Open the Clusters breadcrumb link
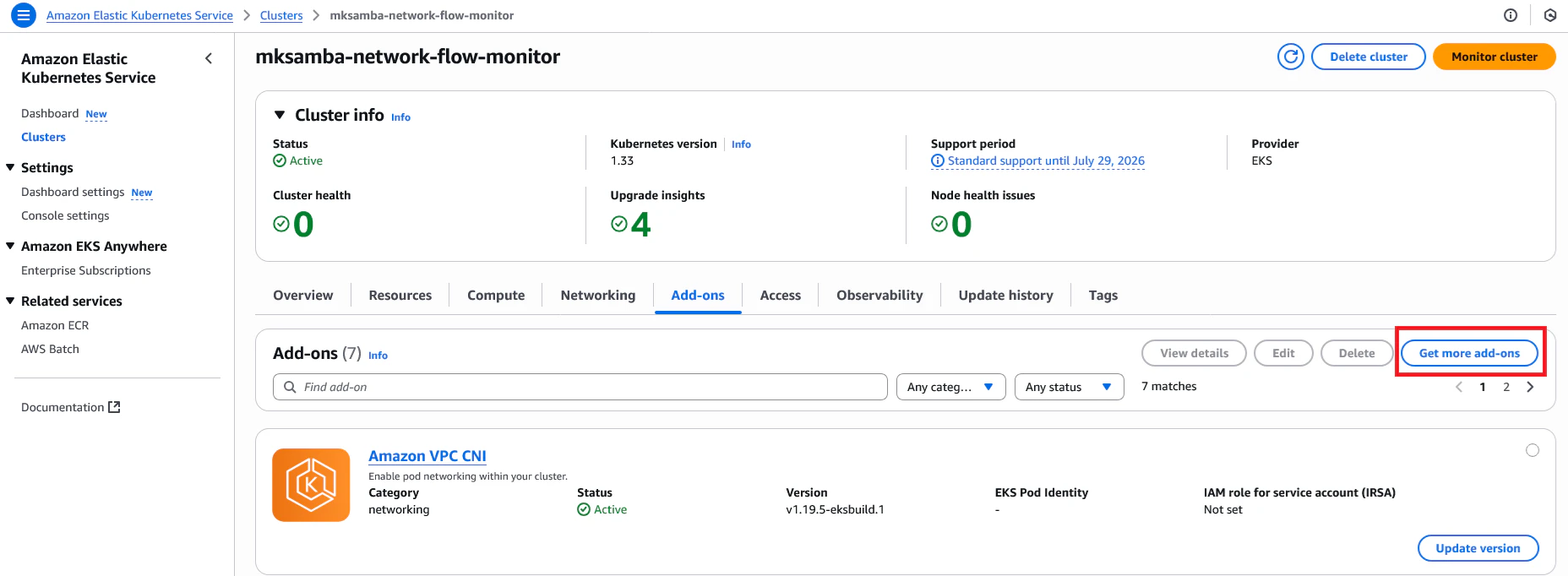 (281, 15)
